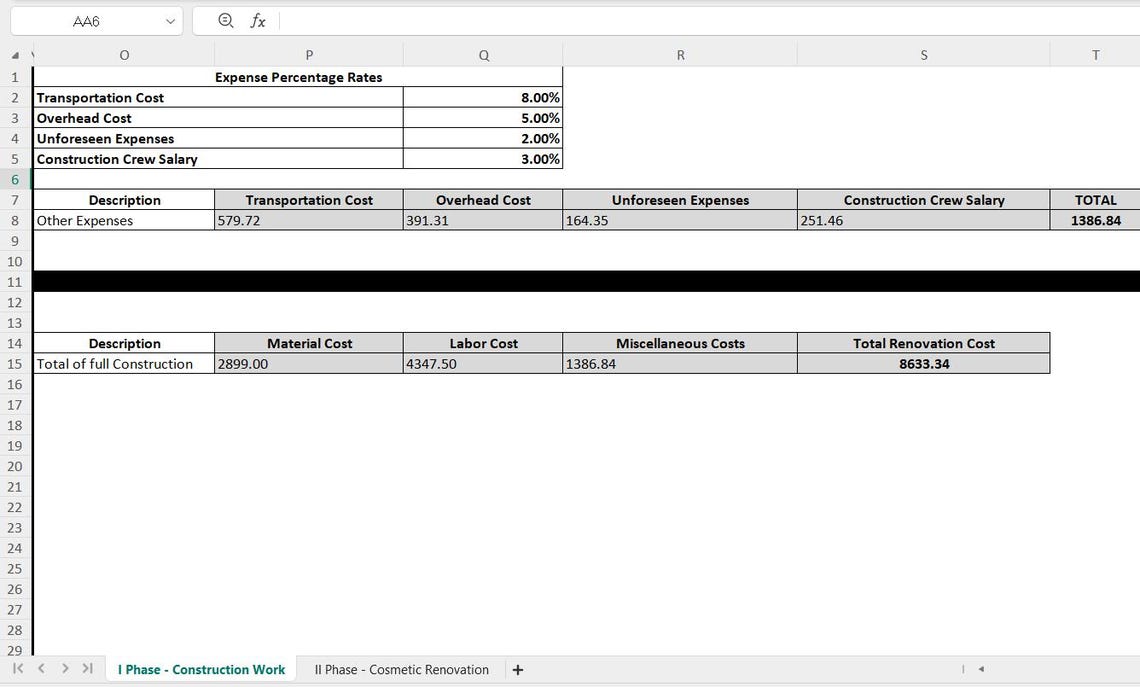Jump to the last sheet navigation icon
Viewport: 1140px width, 687px height.
[88, 669]
